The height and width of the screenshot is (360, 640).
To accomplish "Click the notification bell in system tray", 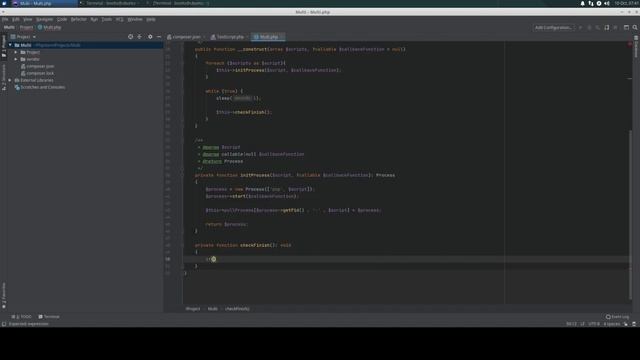I will (x=582, y=3).
